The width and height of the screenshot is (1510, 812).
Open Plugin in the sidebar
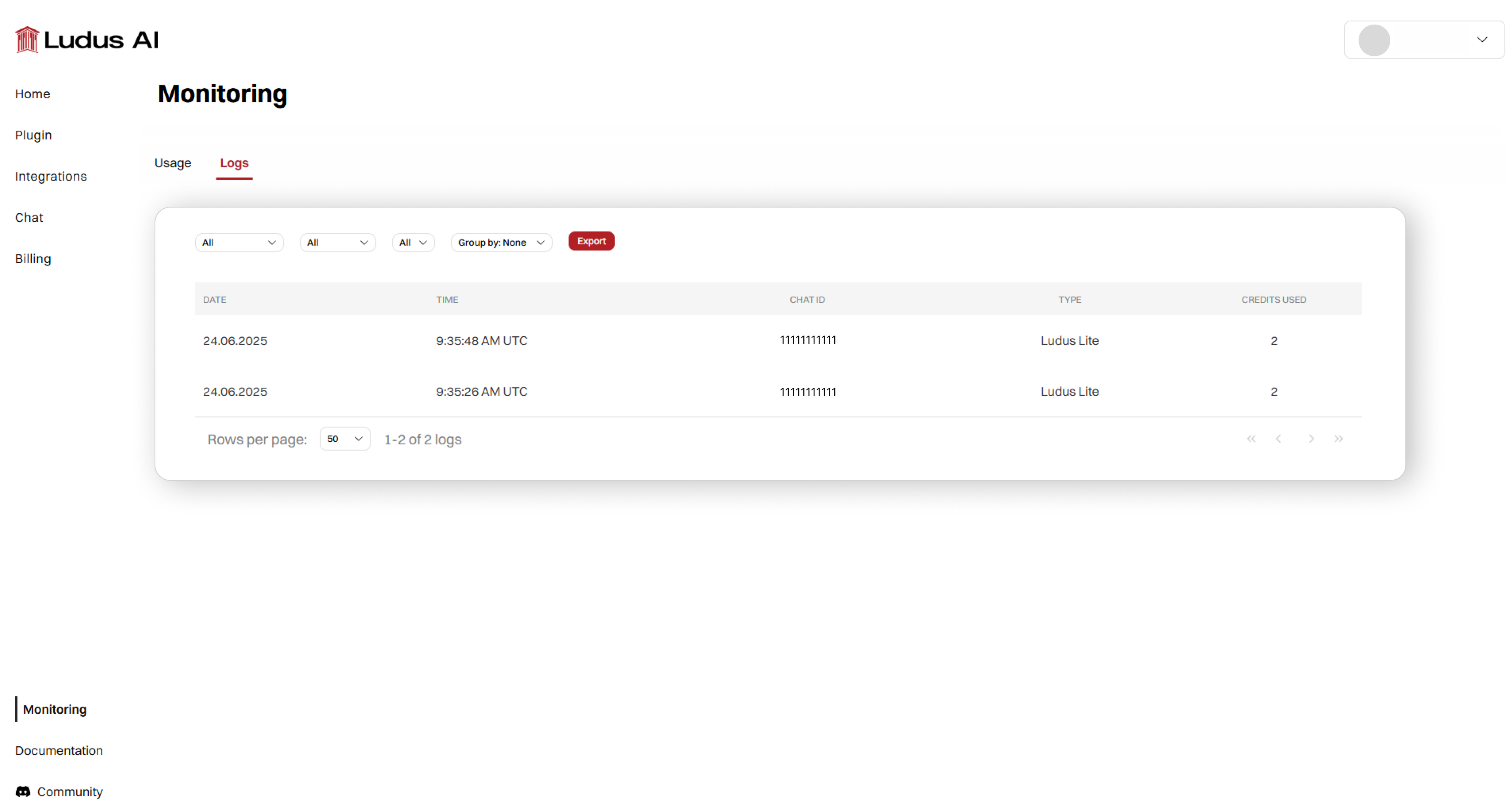(33, 135)
